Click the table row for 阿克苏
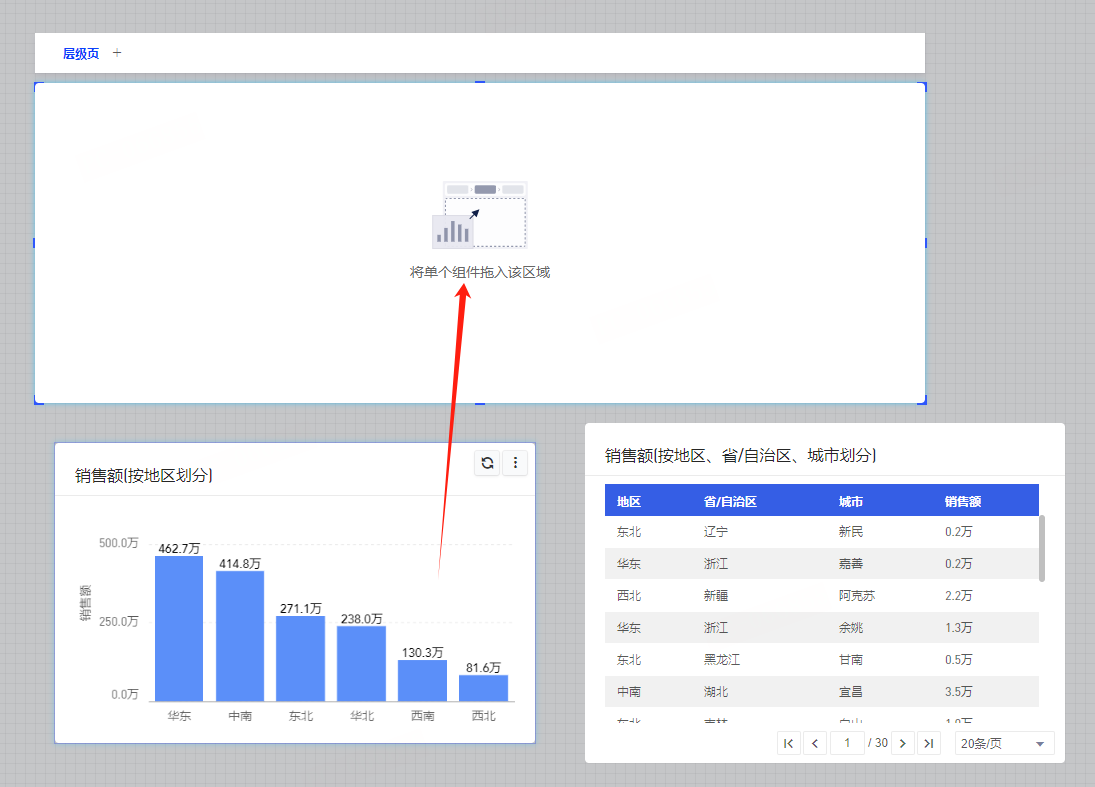Screen dimensions: 1095x787 point(821,596)
